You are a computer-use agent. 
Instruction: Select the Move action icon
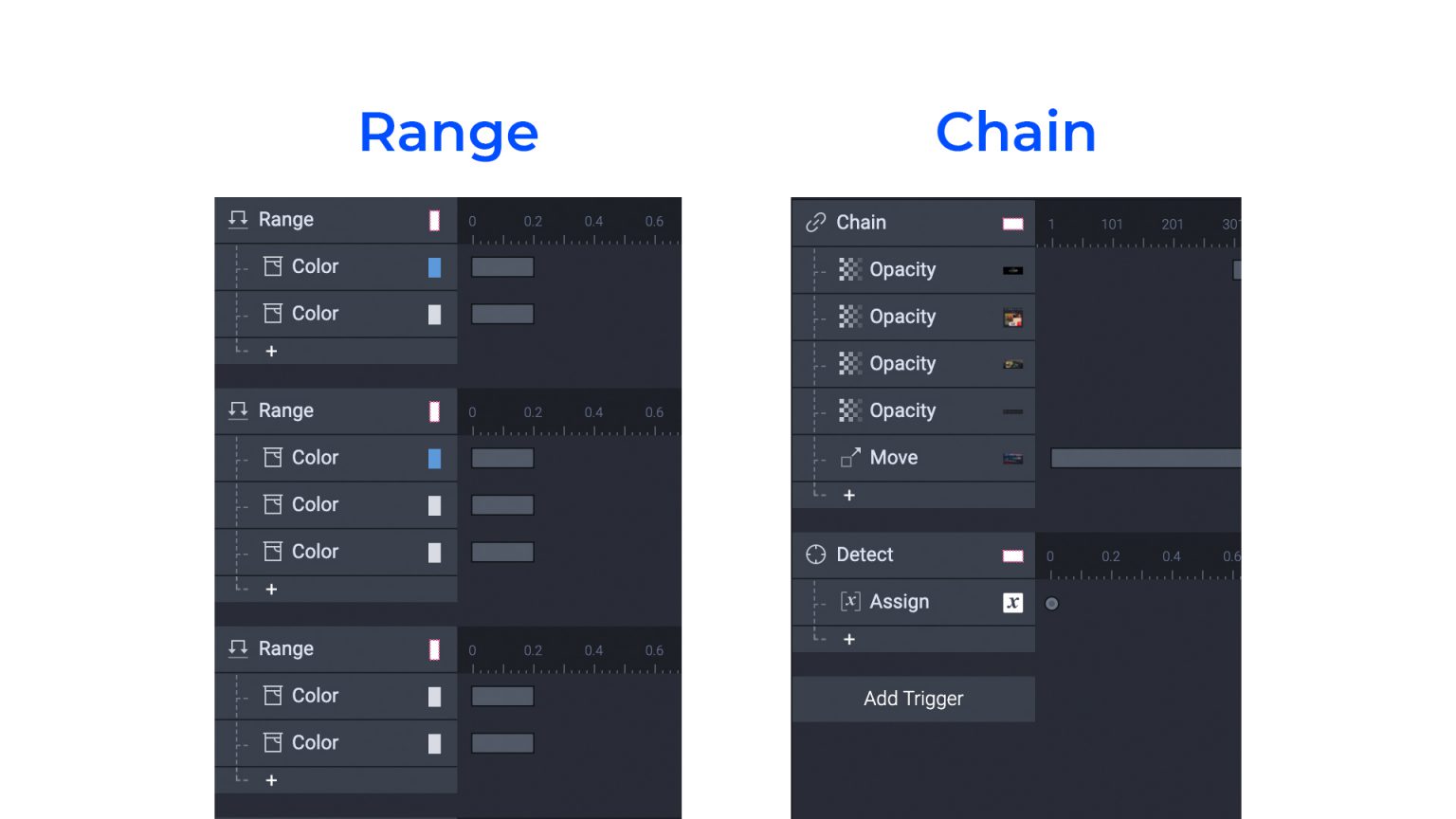(x=850, y=458)
